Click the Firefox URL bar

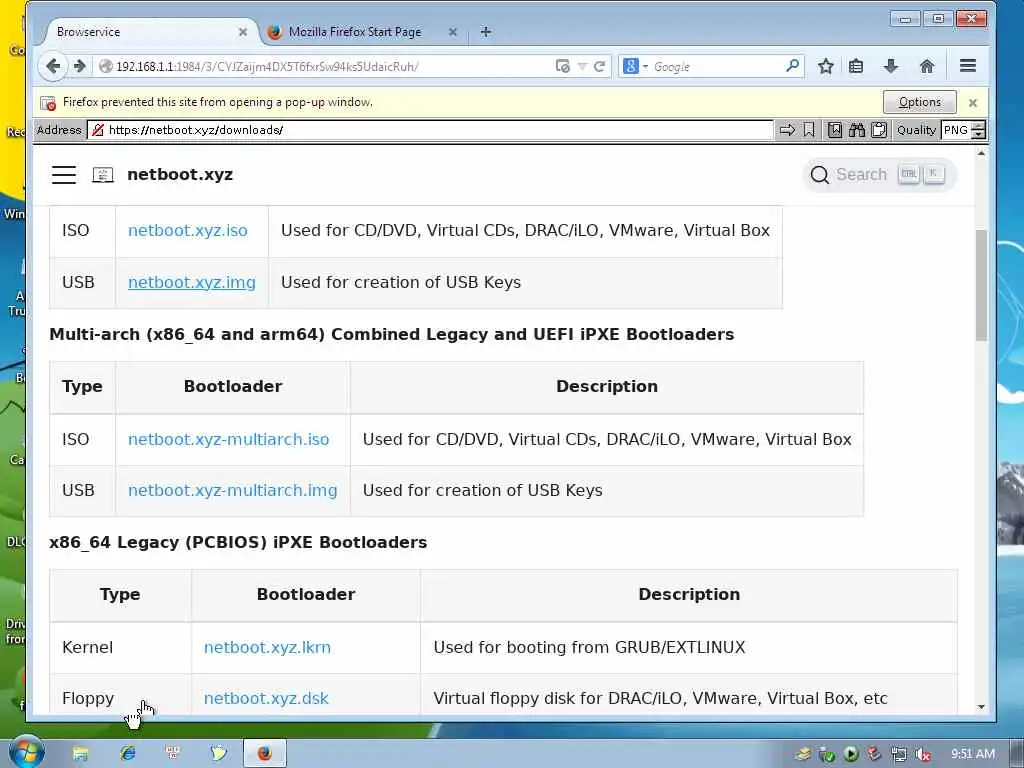point(327,67)
